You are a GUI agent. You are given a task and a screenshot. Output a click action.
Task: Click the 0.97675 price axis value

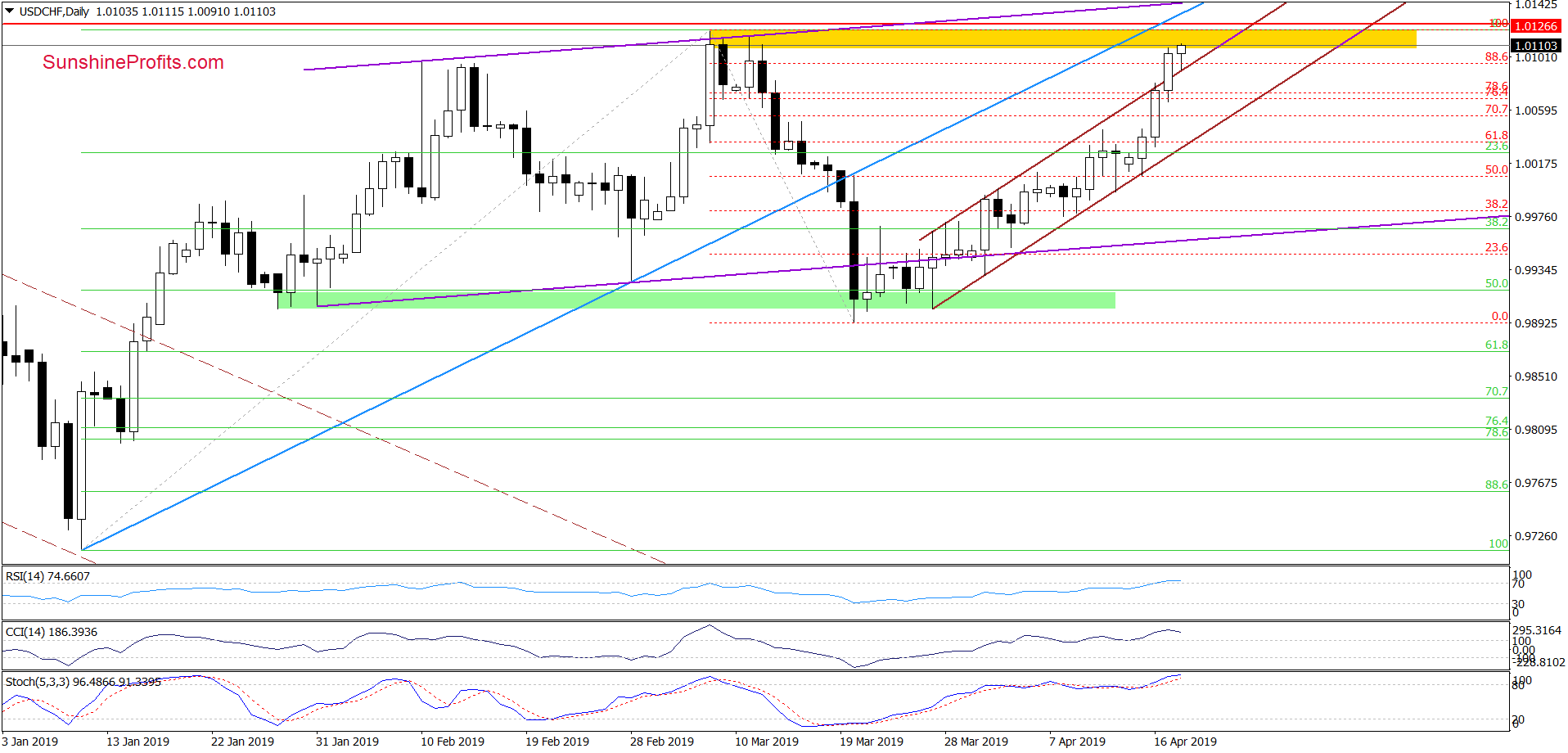(1536, 483)
